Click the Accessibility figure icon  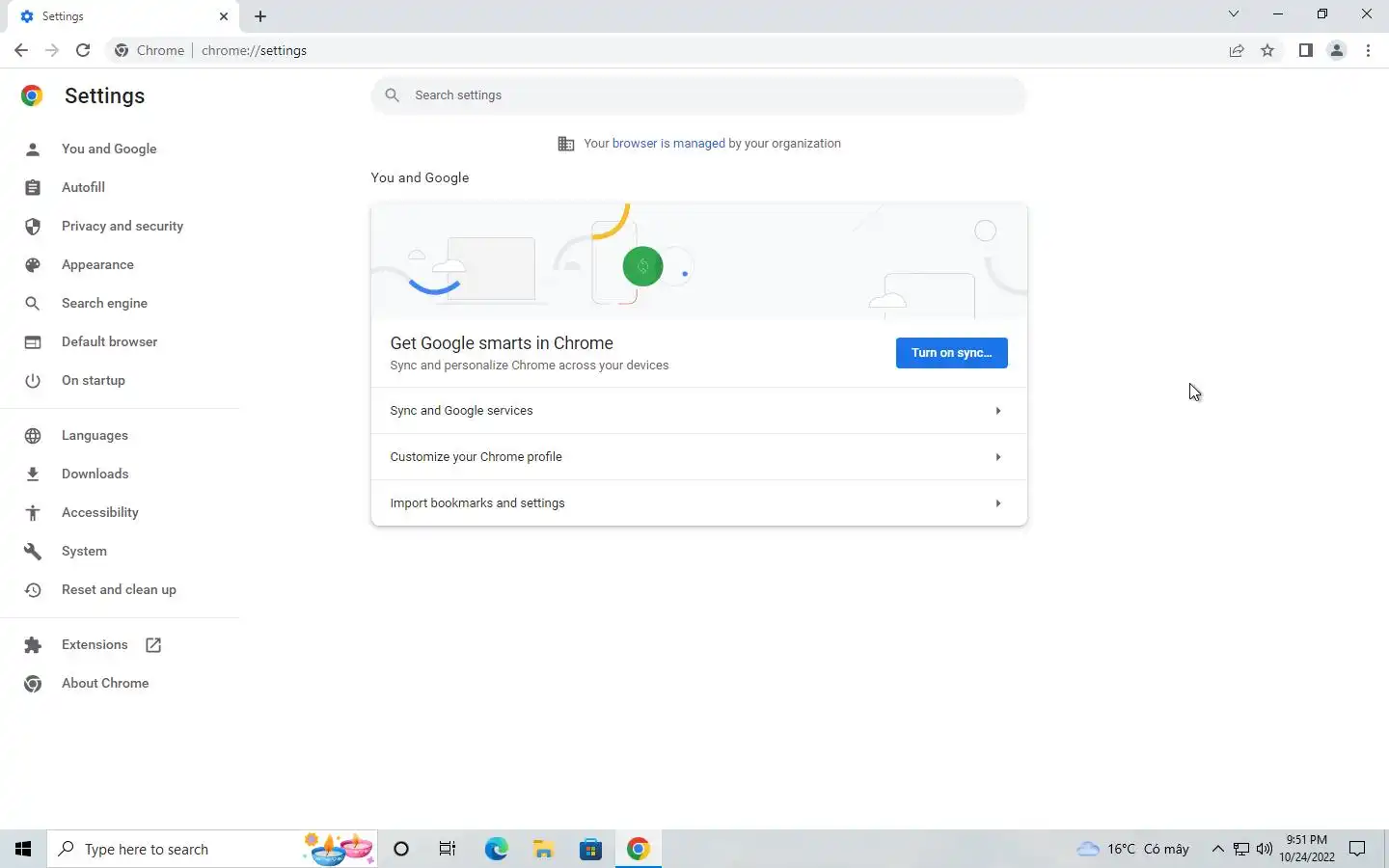click(33, 512)
